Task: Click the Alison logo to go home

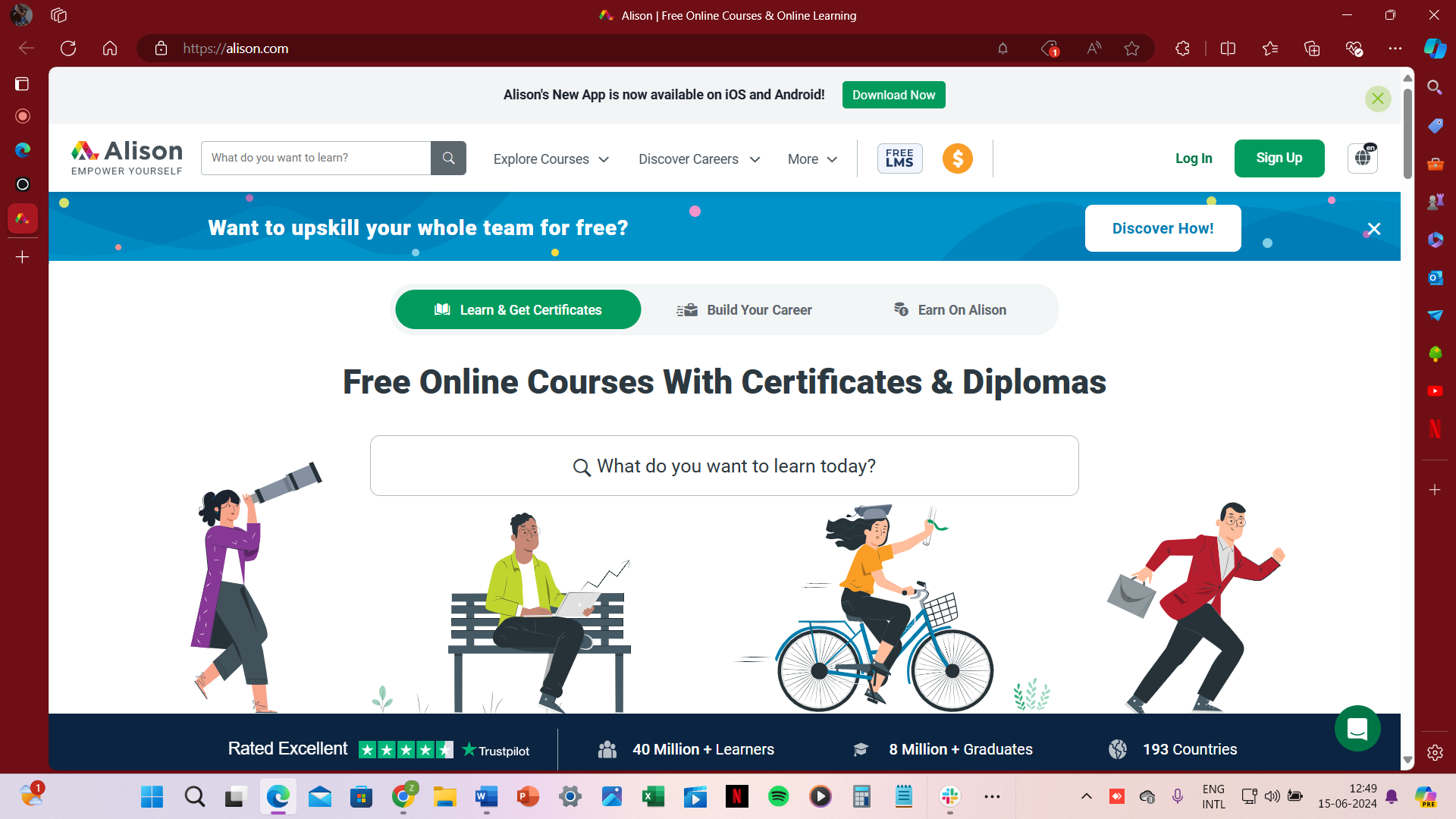Action: point(126,157)
